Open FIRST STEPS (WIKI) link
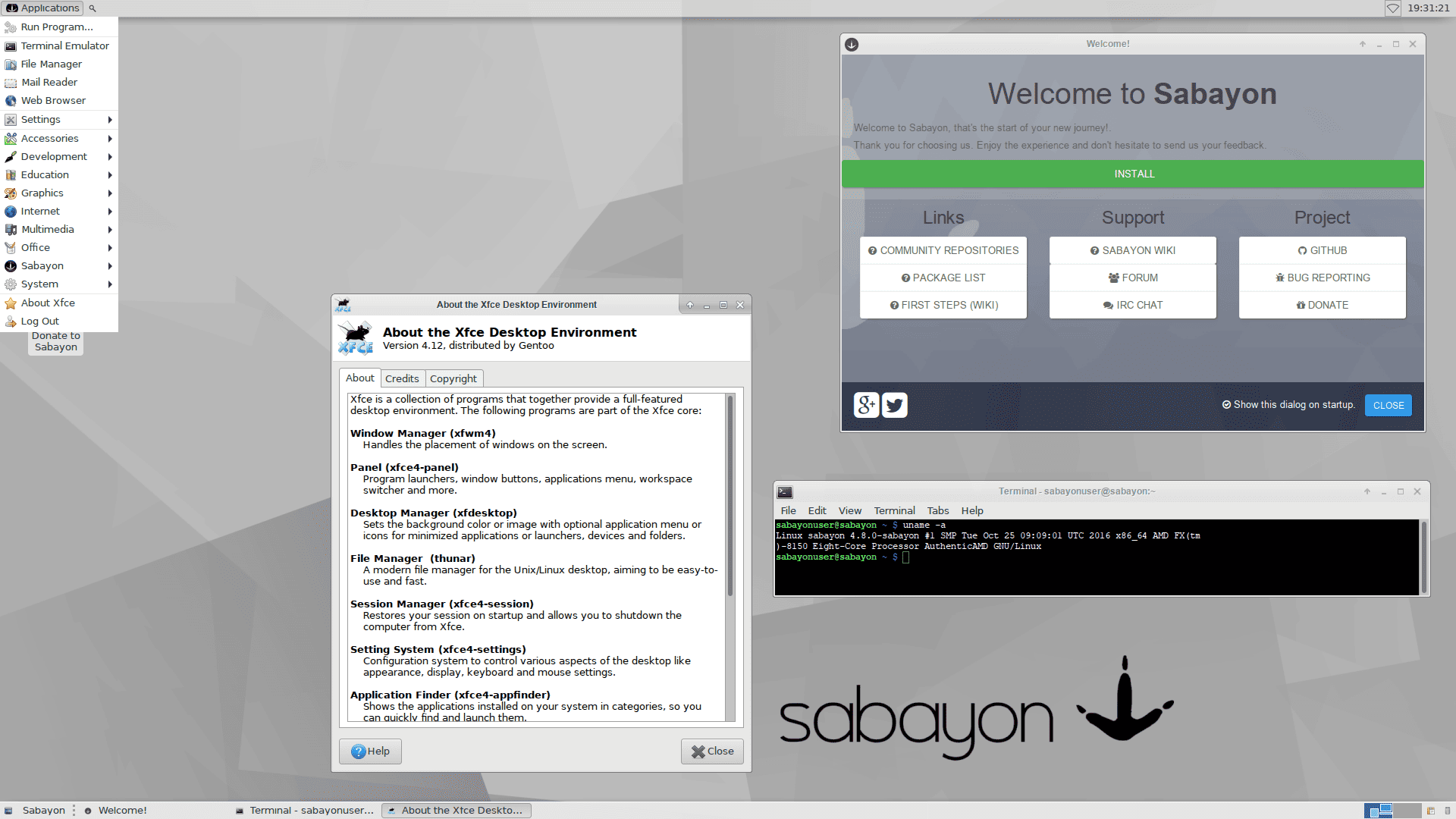This screenshot has height=819, width=1456. coord(943,305)
